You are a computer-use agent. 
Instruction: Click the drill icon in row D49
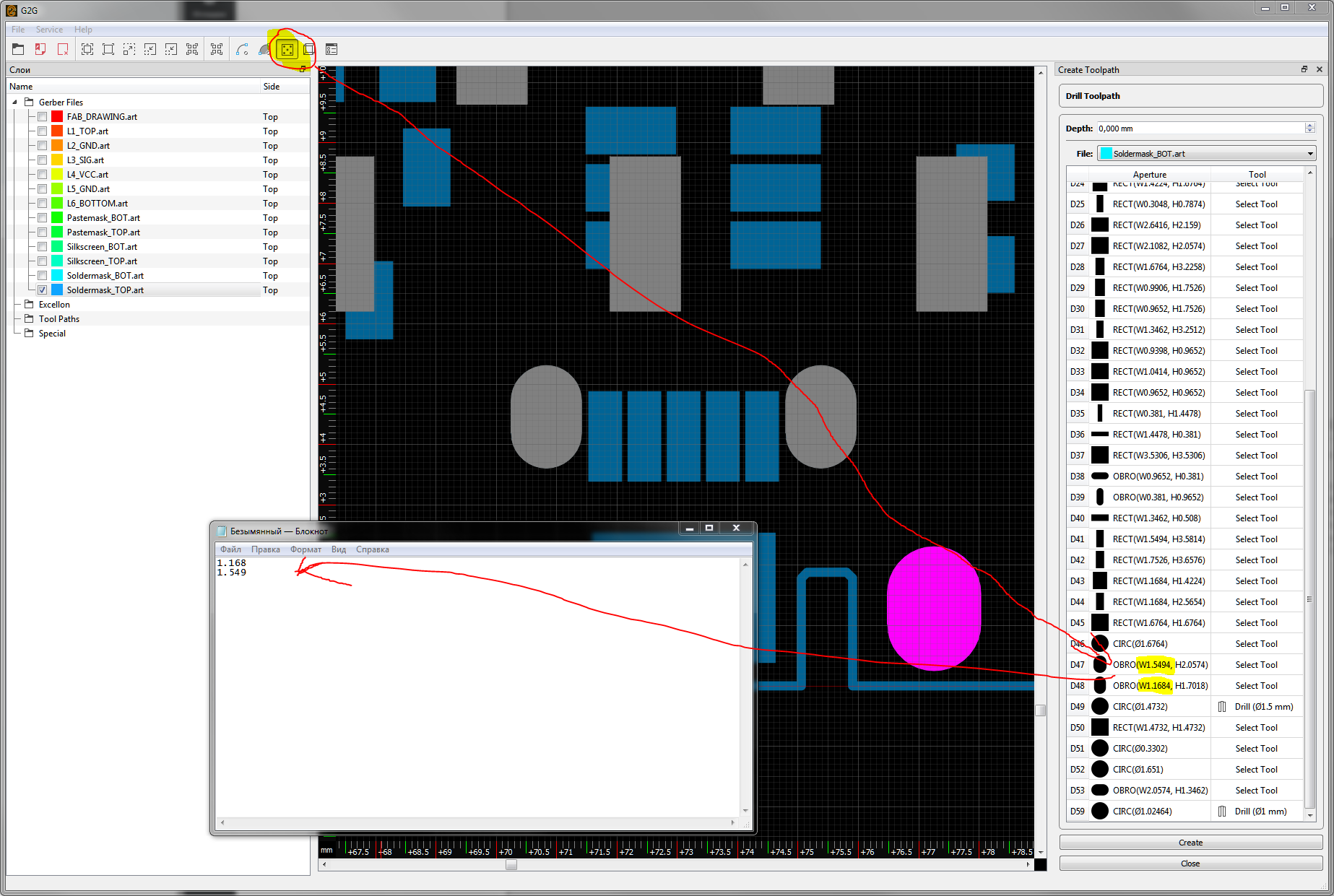(x=1222, y=707)
